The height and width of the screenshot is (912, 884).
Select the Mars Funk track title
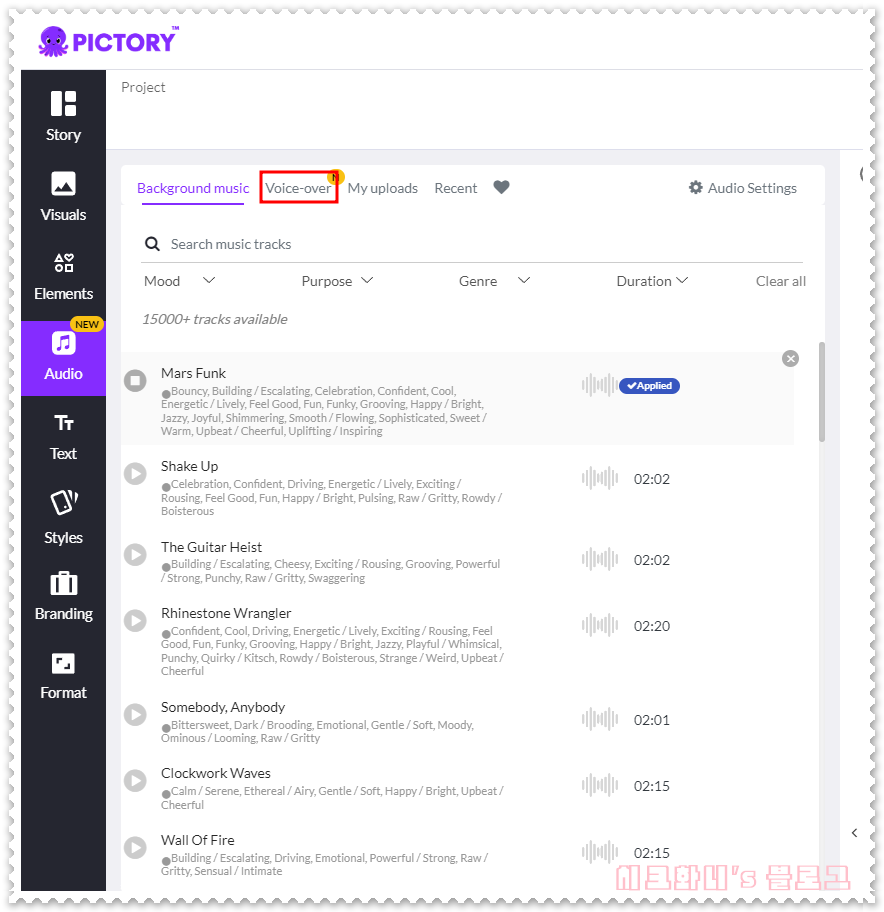(194, 373)
